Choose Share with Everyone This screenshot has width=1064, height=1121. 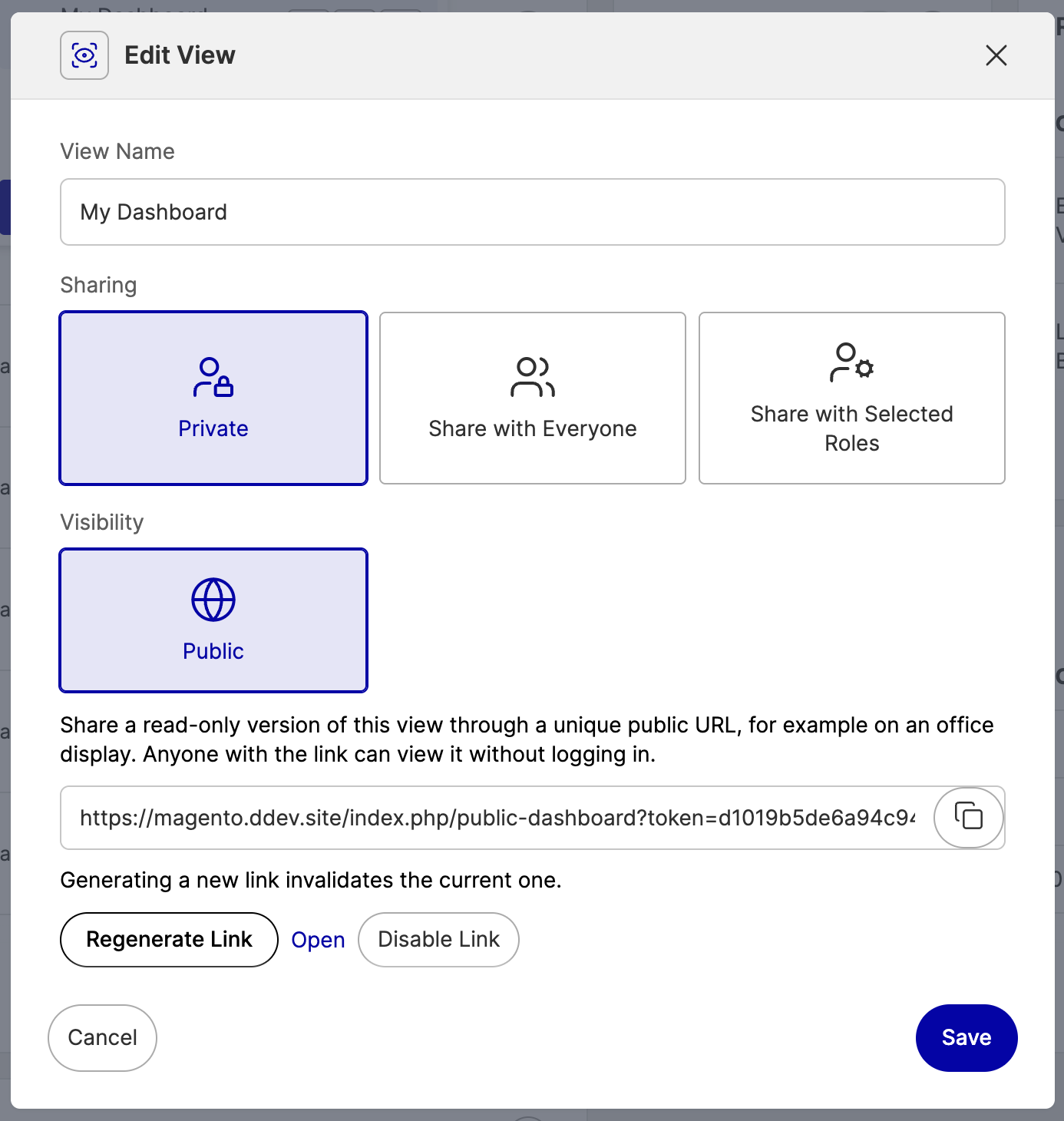point(533,398)
